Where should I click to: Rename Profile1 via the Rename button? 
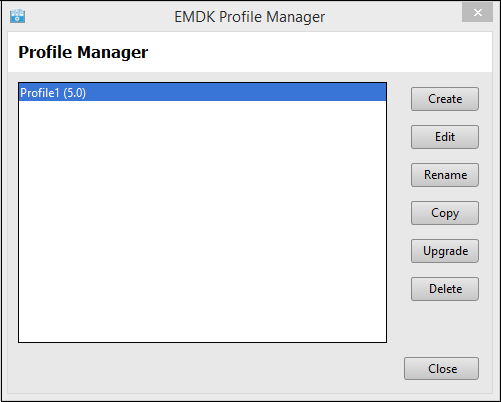[445, 175]
